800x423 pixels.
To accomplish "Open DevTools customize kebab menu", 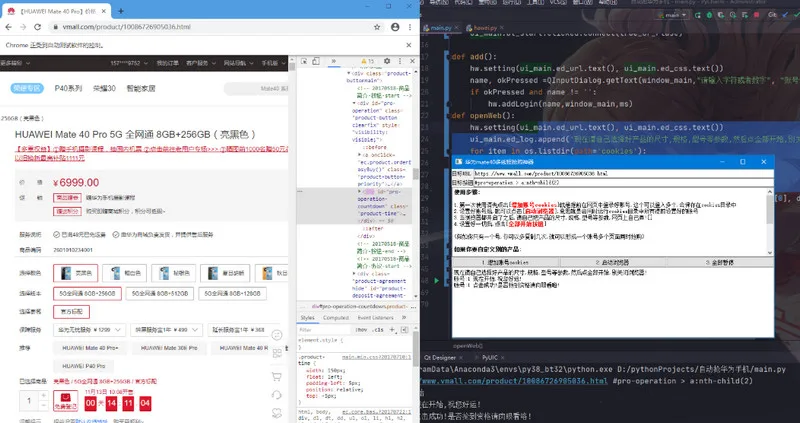I will click(399, 61).
